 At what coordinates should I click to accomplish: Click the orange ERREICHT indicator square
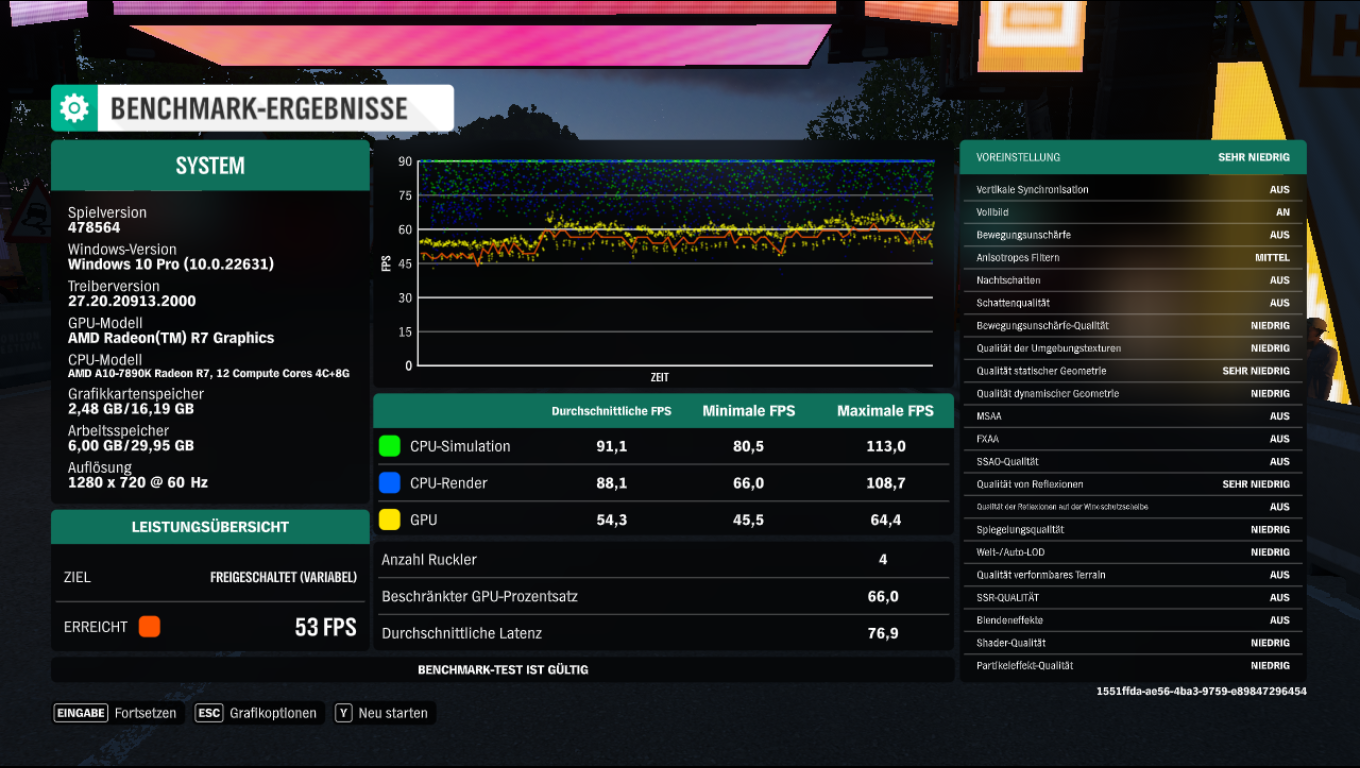[149, 626]
